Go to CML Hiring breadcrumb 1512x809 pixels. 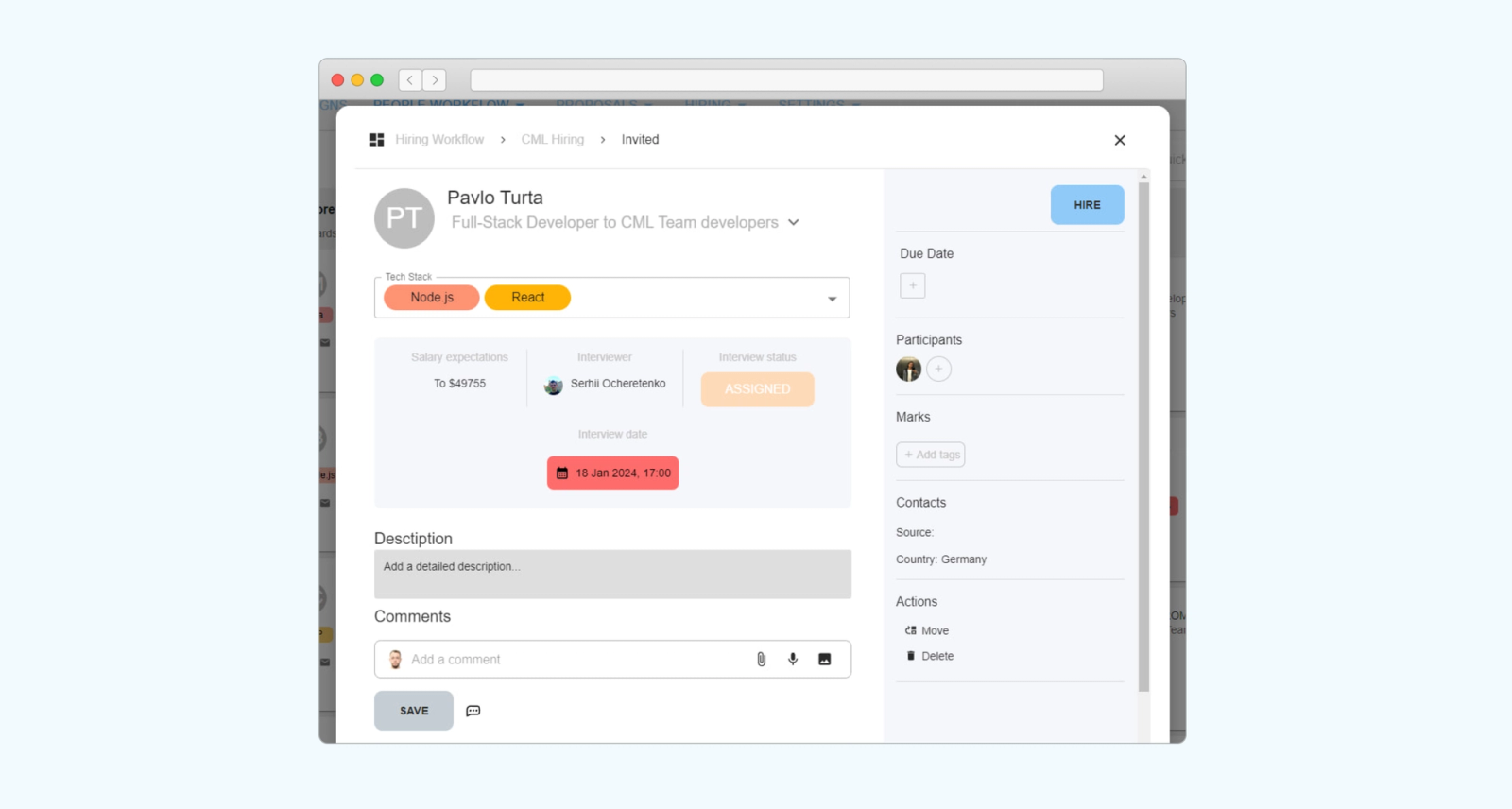[553, 140]
